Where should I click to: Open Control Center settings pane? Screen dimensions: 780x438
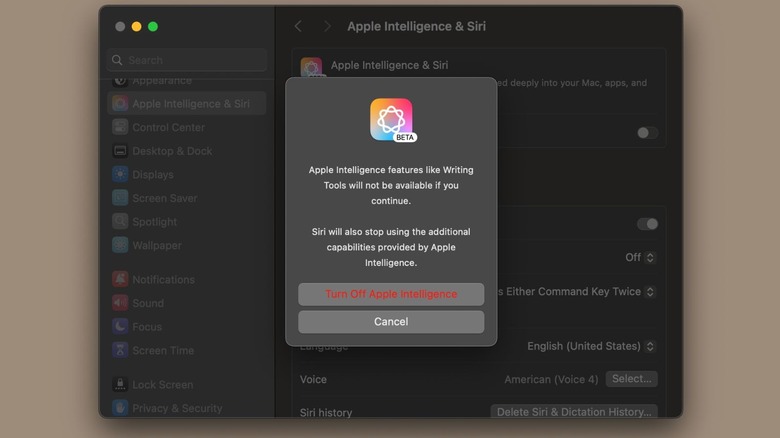187,127
